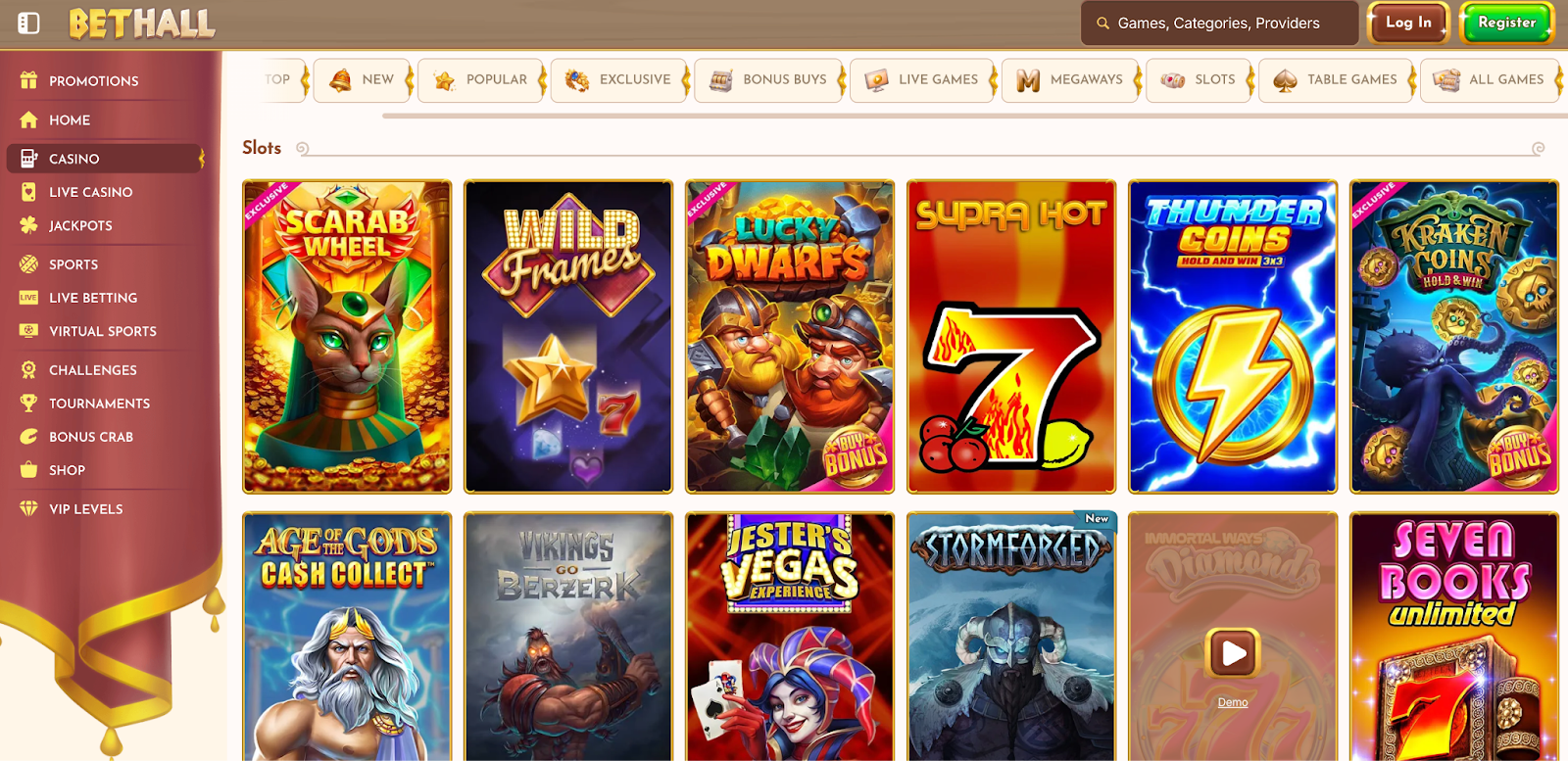Play Immortal Ways Diamonds with the play button
Screen dimensions: 1568x761
pos(1233,652)
